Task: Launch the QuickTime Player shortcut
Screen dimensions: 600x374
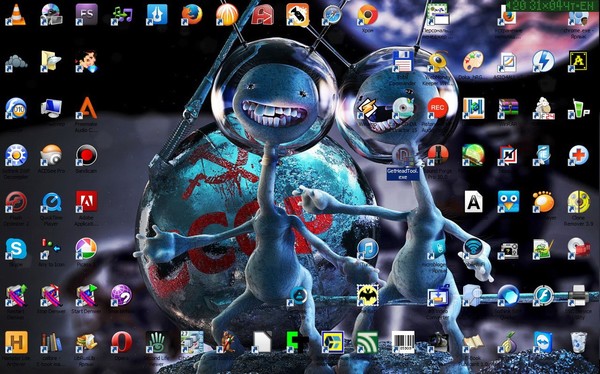Action: pyautogui.click(x=51, y=202)
